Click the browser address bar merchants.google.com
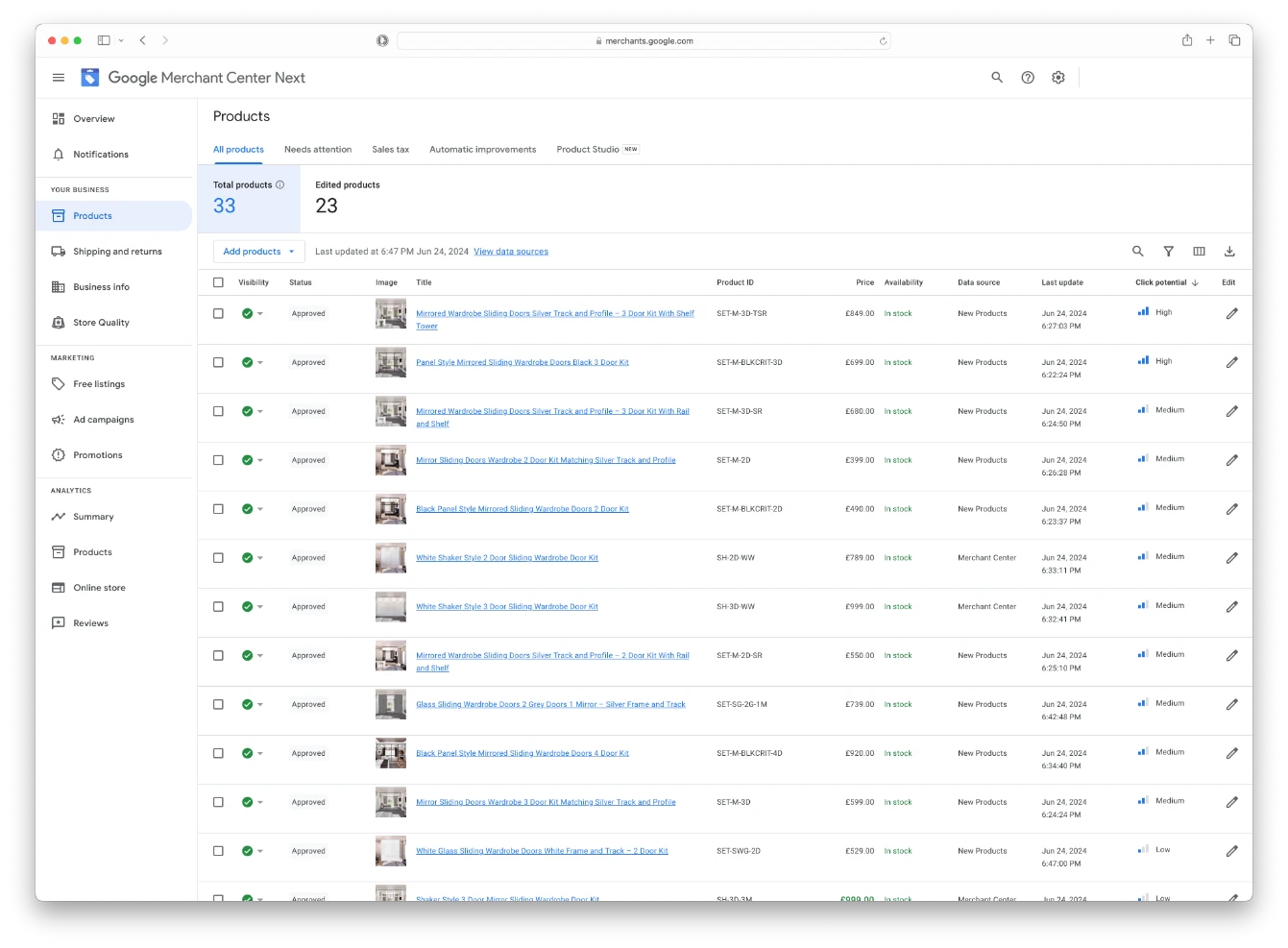This screenshot has width=1288, height=948. (x=644, y=41)
